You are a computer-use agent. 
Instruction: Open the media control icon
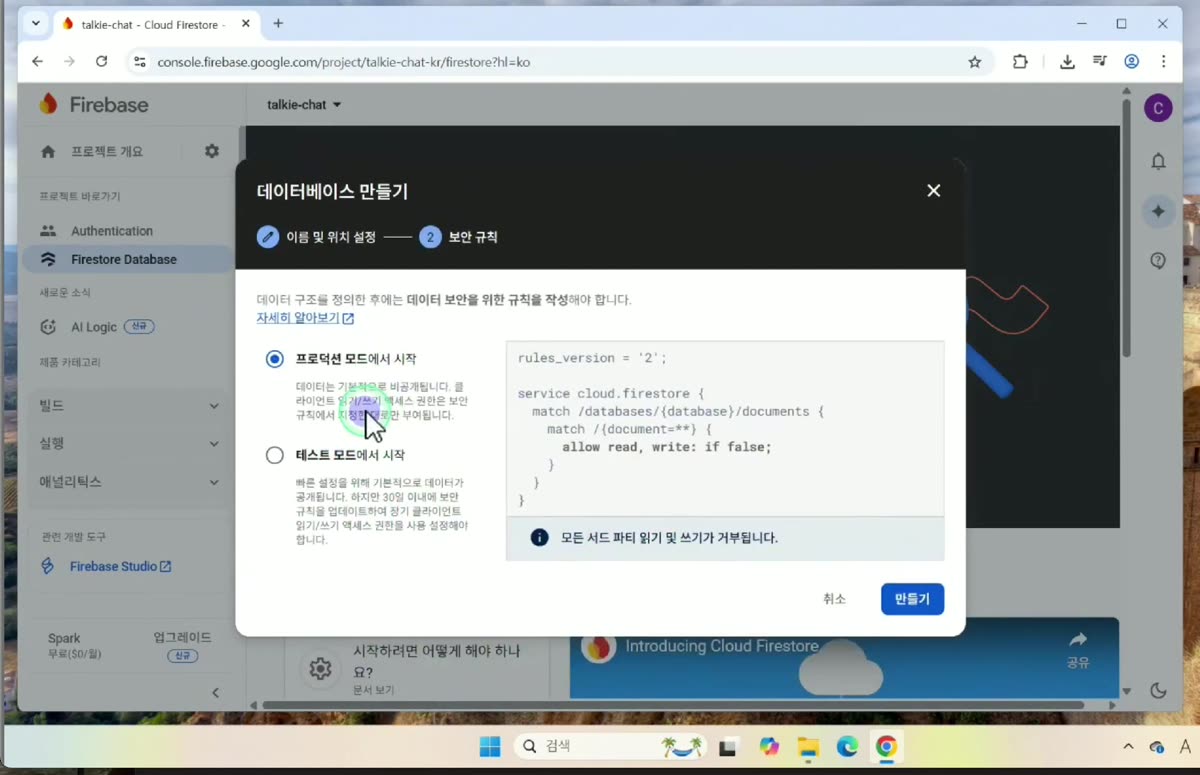(x=1100, y=61)
